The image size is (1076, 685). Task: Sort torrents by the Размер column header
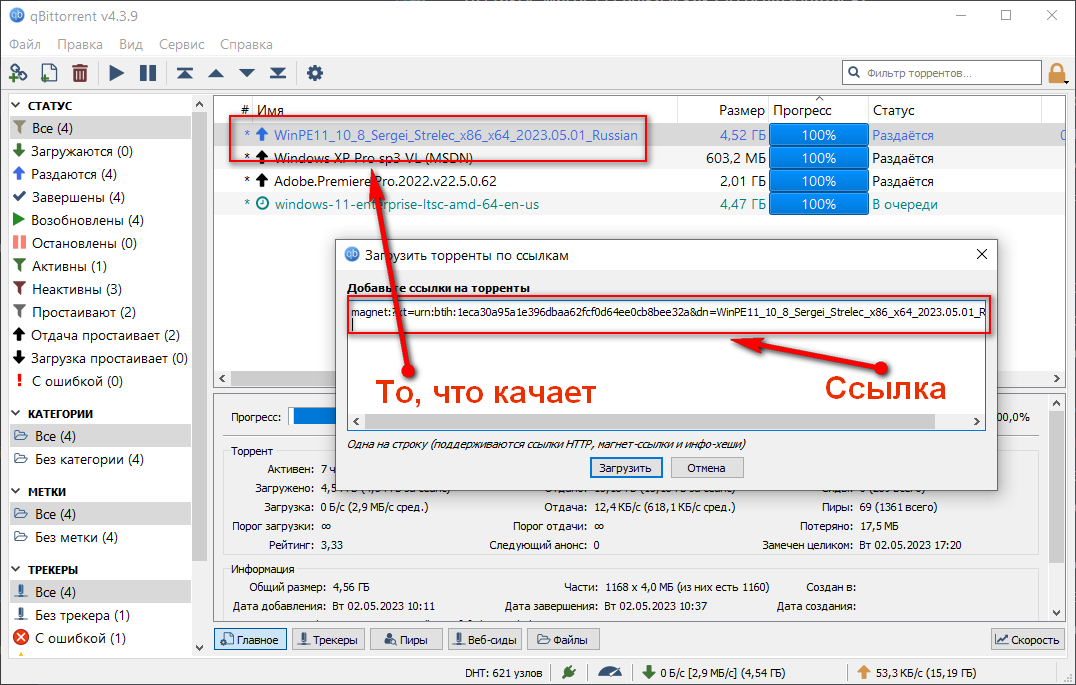pos(723,110)
